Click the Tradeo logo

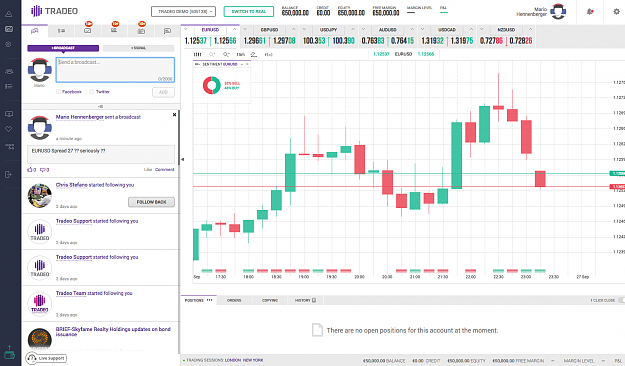click(54, 11)
